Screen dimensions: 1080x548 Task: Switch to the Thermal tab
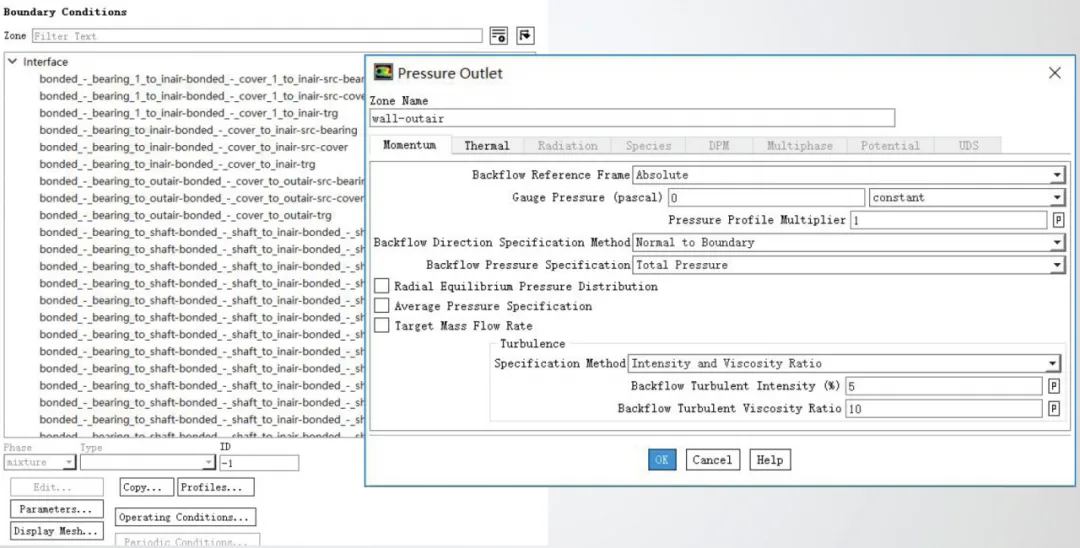(x=486, y=146)
